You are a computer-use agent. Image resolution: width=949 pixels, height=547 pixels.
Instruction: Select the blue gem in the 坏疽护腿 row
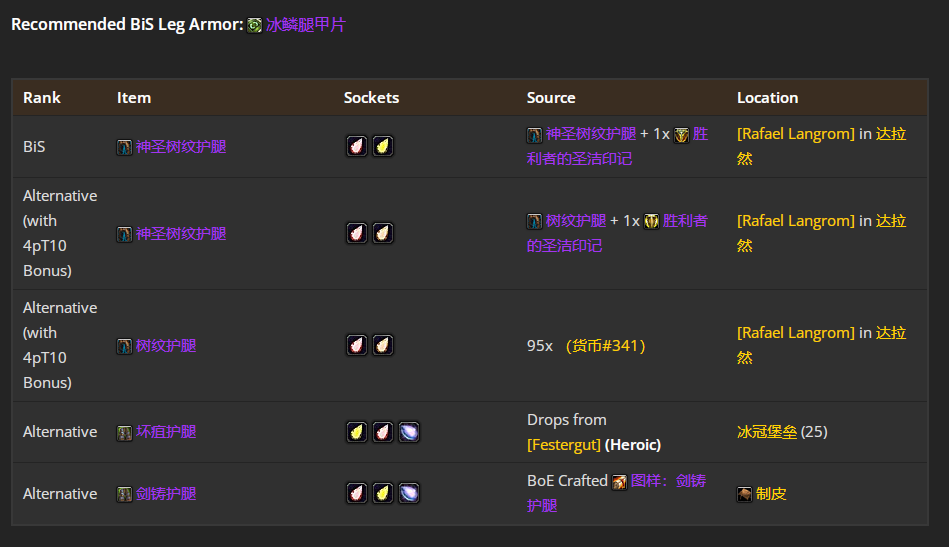tap(408, 432)
